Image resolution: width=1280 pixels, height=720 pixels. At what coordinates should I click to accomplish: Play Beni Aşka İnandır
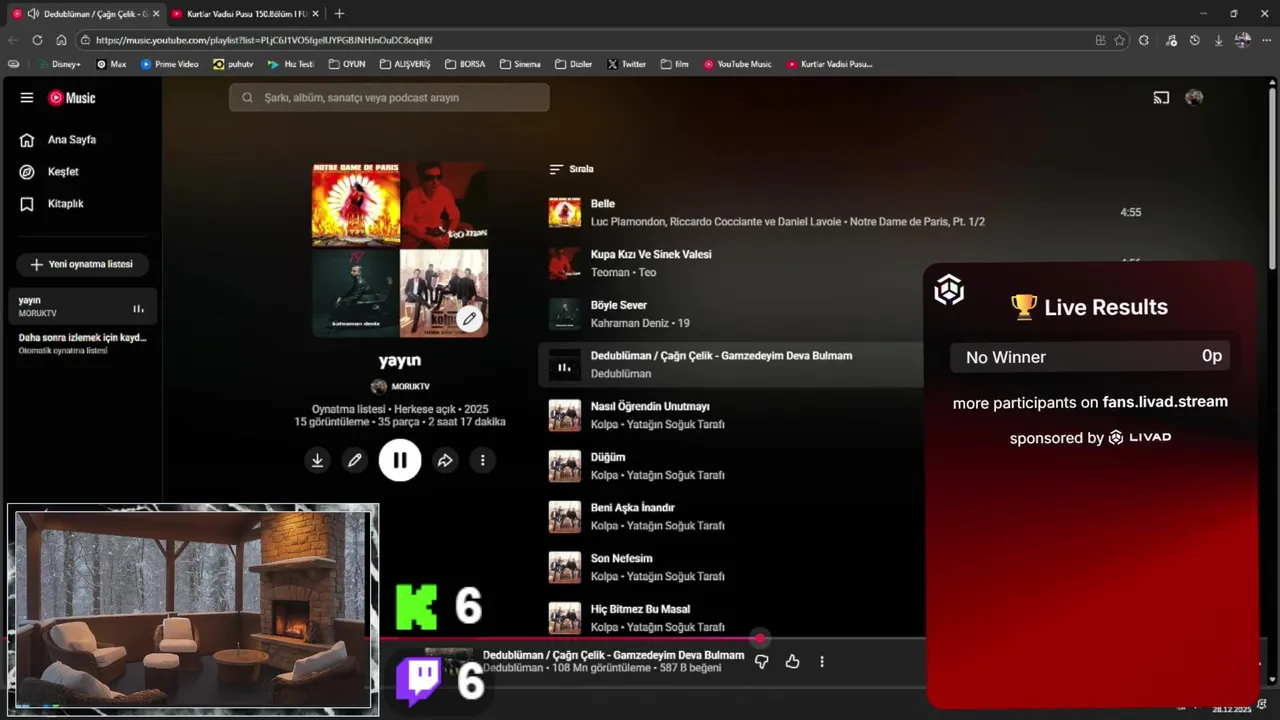point(633,508)
